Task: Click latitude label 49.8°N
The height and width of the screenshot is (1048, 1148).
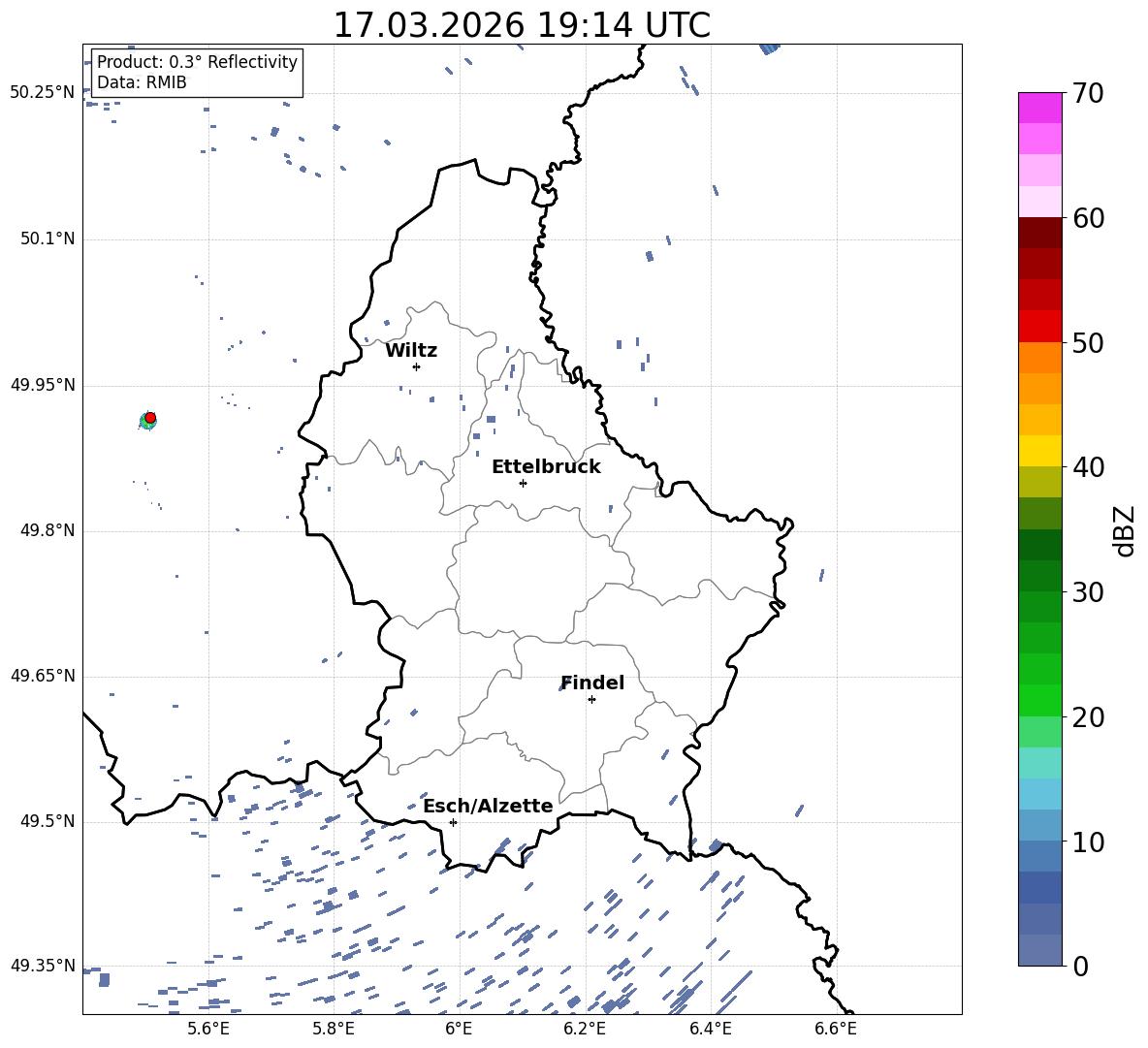Action: click(48, 530)
